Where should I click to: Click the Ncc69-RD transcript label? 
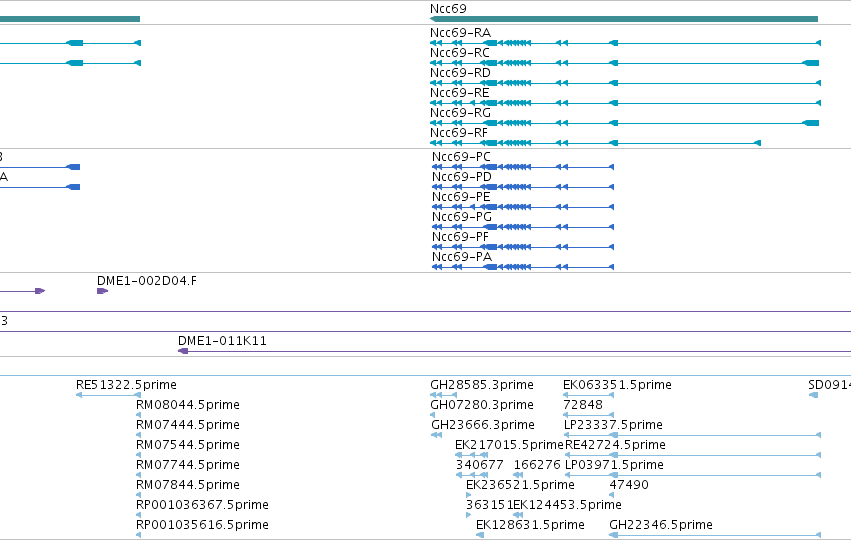[x=460, y=73]
